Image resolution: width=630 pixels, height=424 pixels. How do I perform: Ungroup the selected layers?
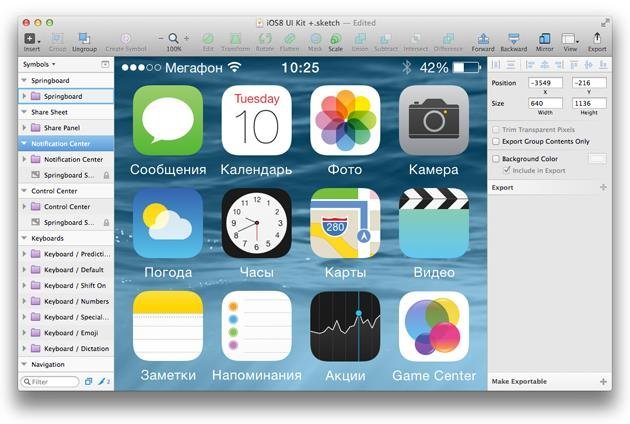click(x=84, y=42)
